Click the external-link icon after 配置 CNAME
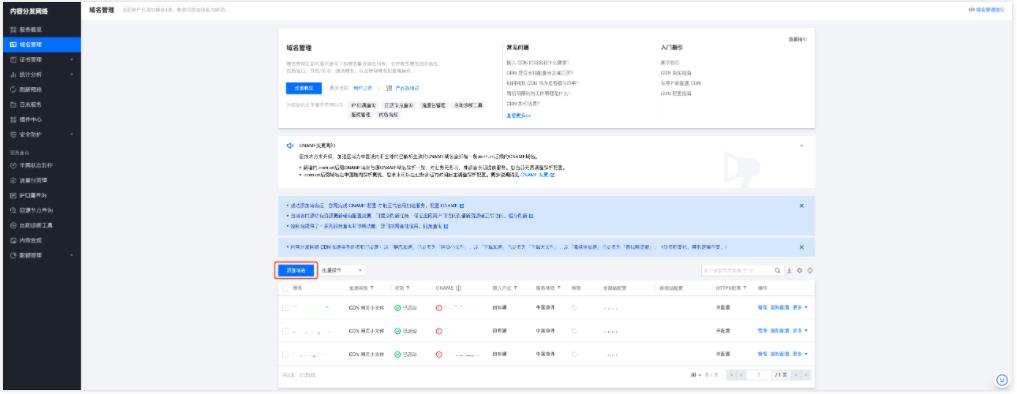Screen dimensions: 1017x394 (x=462, y=206)
